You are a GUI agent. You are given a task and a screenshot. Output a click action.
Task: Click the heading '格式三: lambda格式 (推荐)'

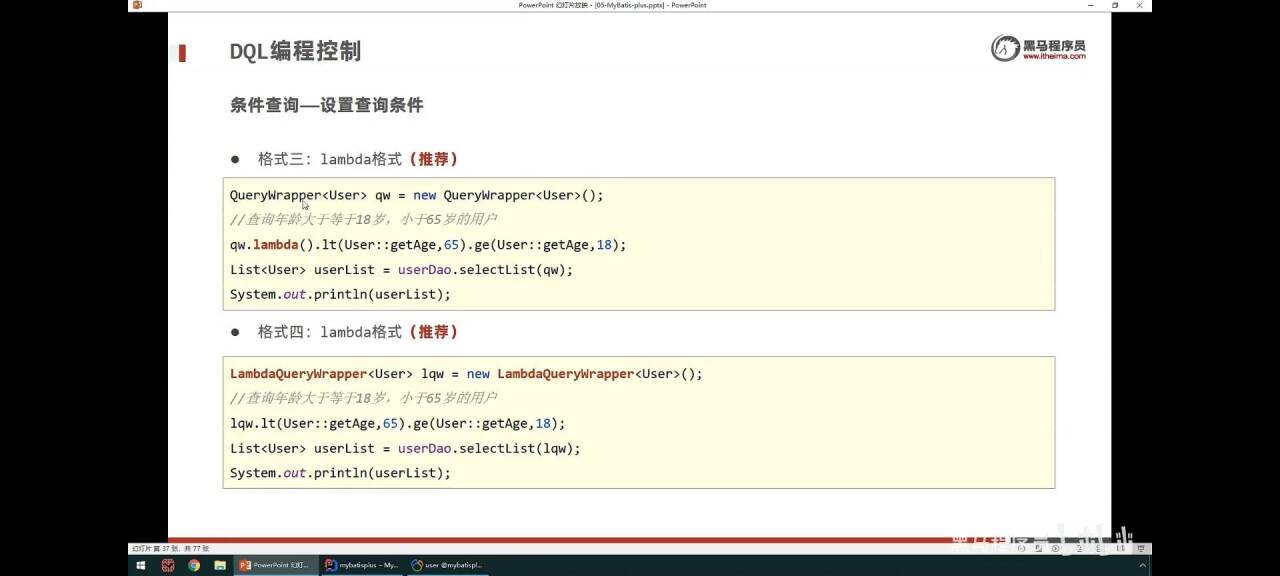[358, 159]
